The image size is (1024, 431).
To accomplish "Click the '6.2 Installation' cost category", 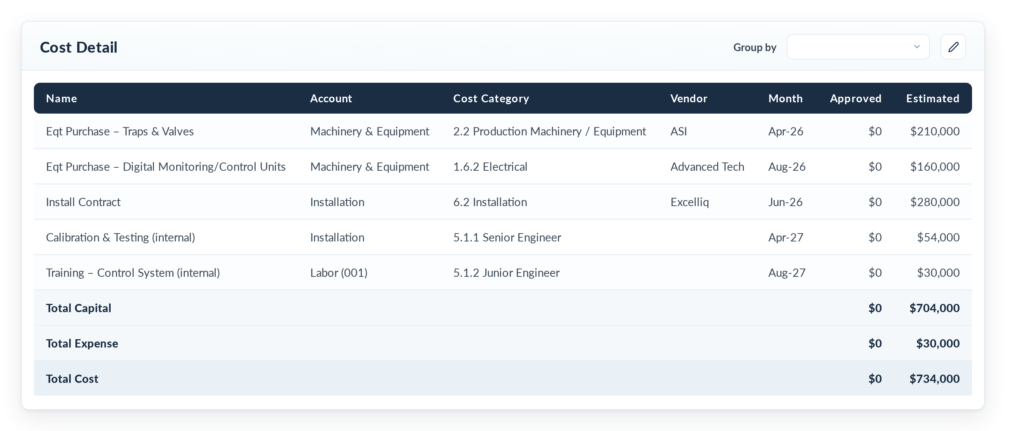I will (490, 202).
